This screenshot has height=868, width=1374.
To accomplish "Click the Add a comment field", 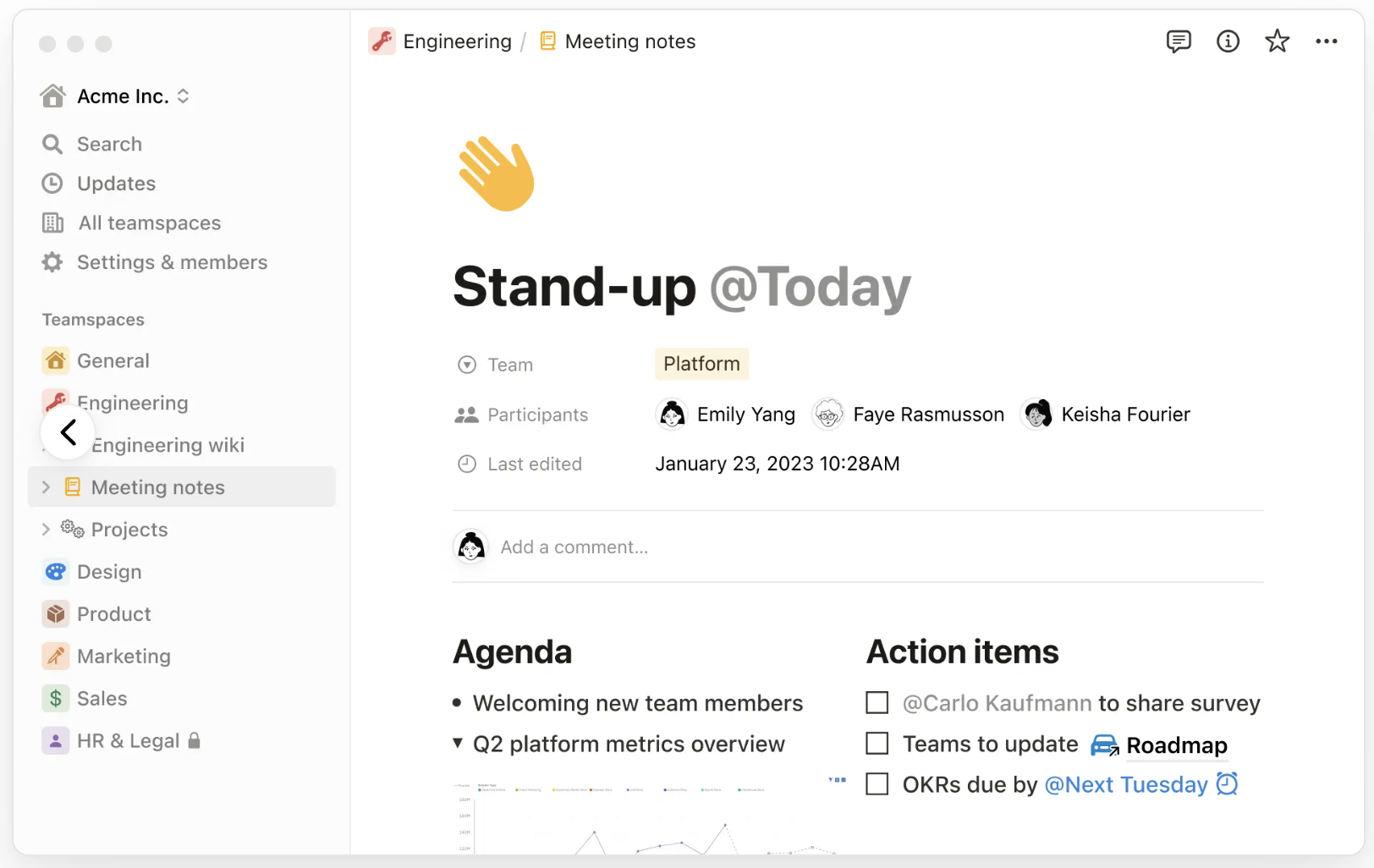I will coord(574,547).
